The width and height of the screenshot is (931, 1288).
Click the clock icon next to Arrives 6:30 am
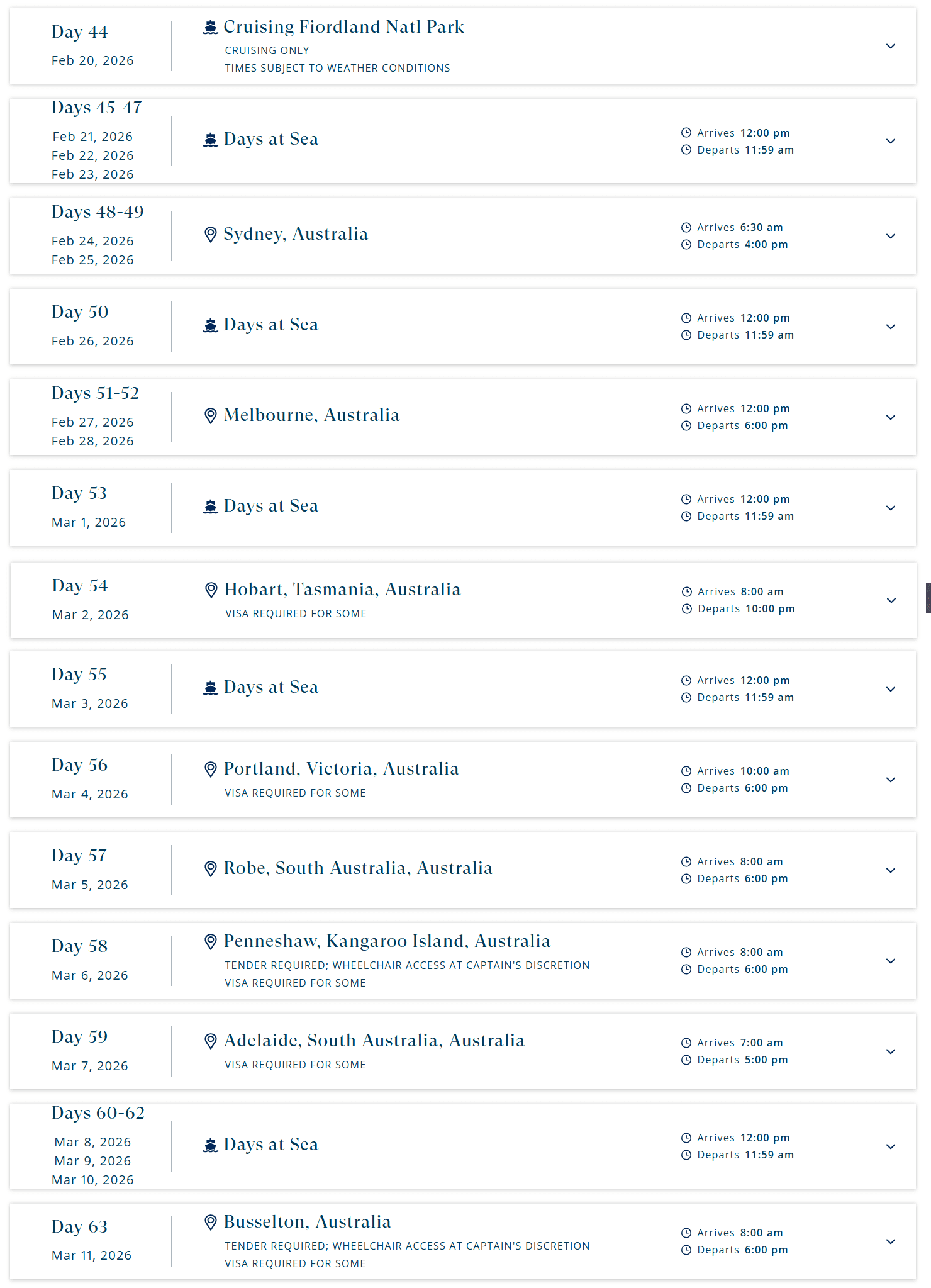686,228
